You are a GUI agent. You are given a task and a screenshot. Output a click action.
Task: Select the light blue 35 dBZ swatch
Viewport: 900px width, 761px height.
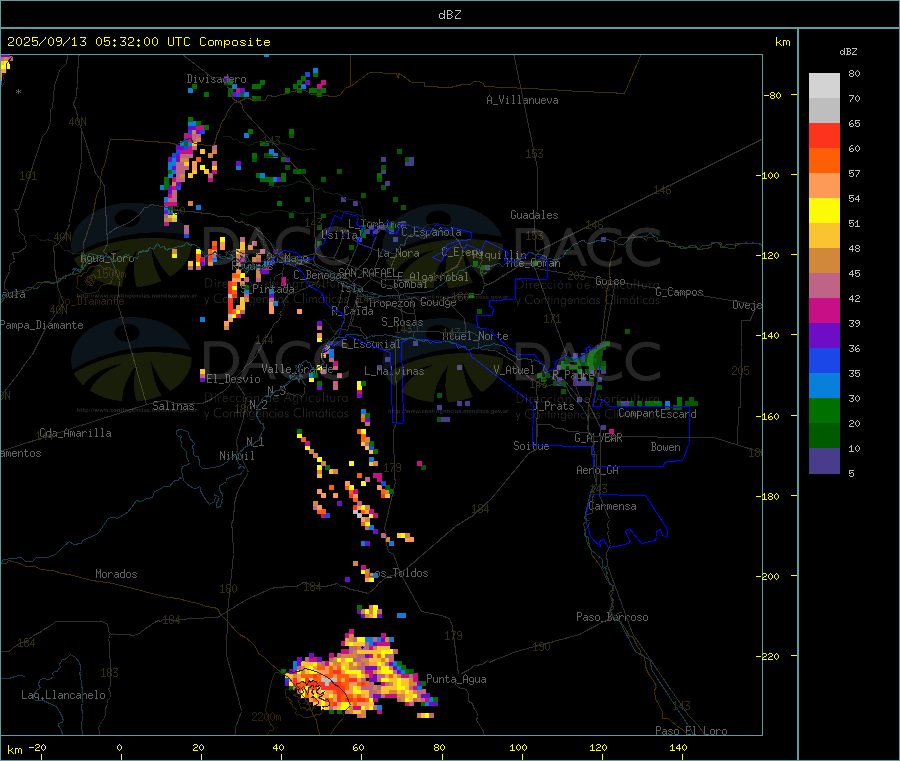click(824, 385)
